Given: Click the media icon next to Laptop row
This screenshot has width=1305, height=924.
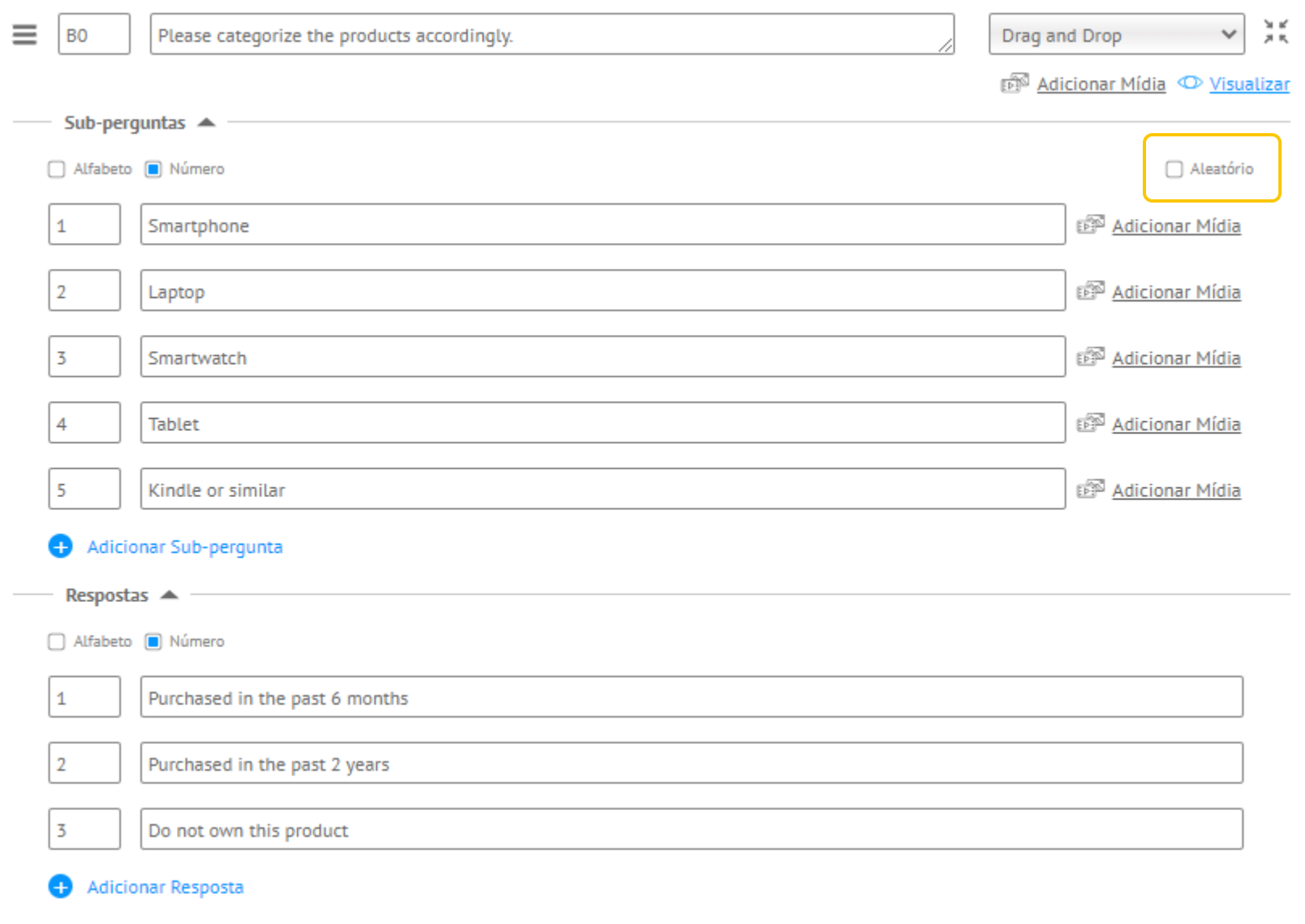Looking at the screenshot, I should click(1090, 291).
